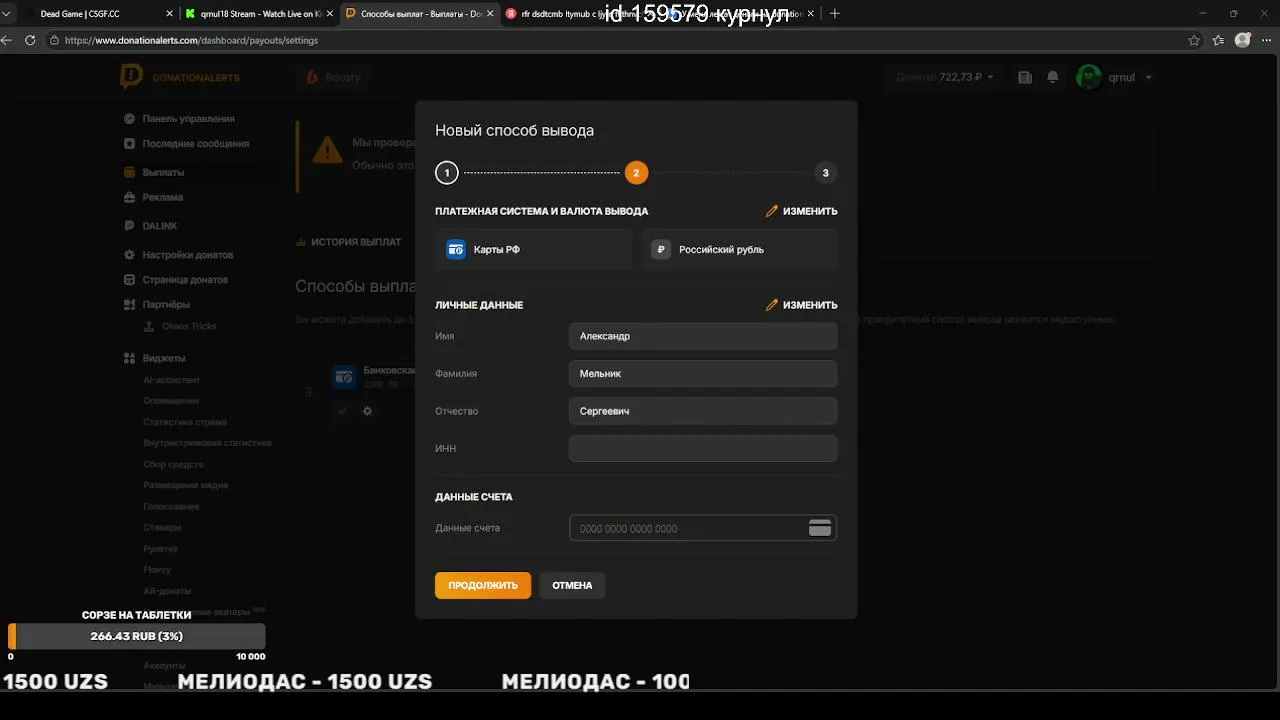Expand the Виджеты sidebar section
The height and width of the screenshot is (720, 1280).
(163, 357)
